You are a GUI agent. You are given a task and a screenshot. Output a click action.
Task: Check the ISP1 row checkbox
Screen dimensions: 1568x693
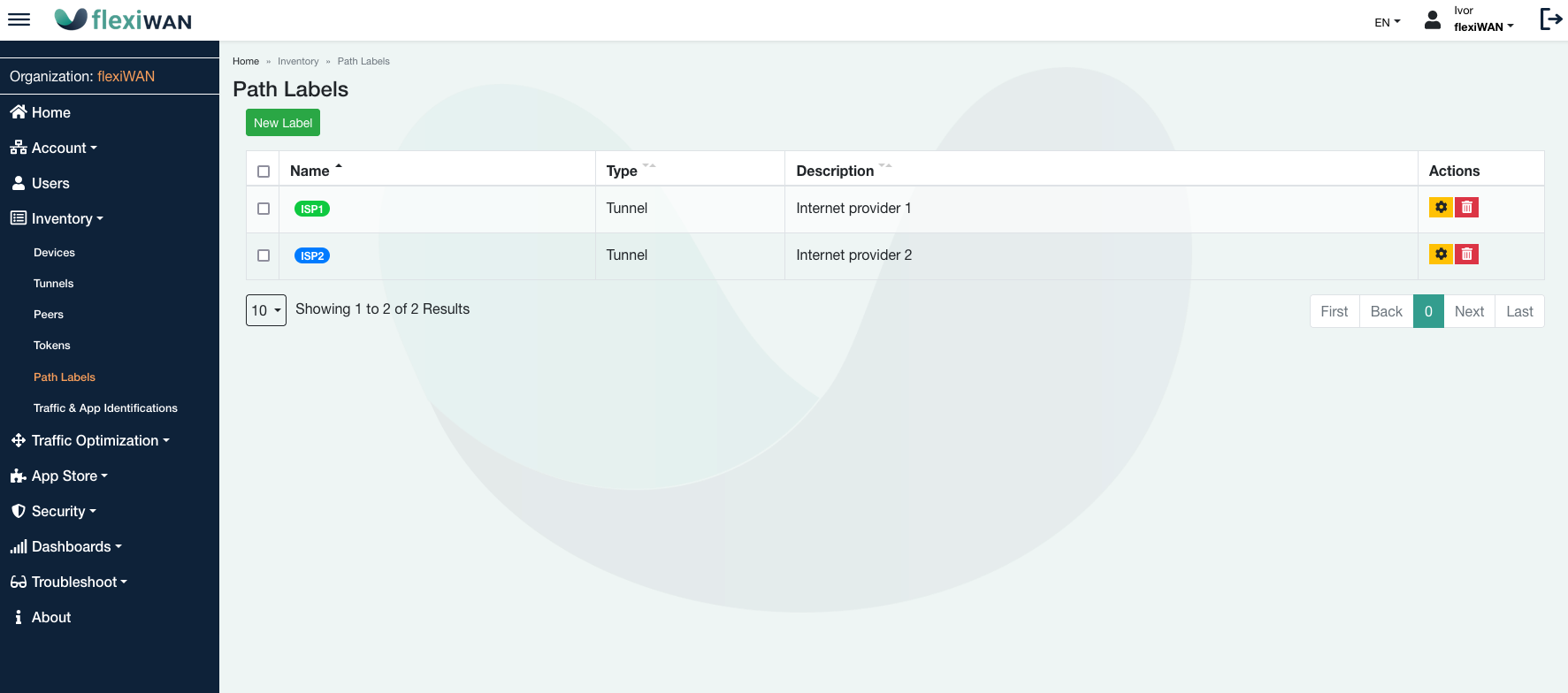point(264,209)
